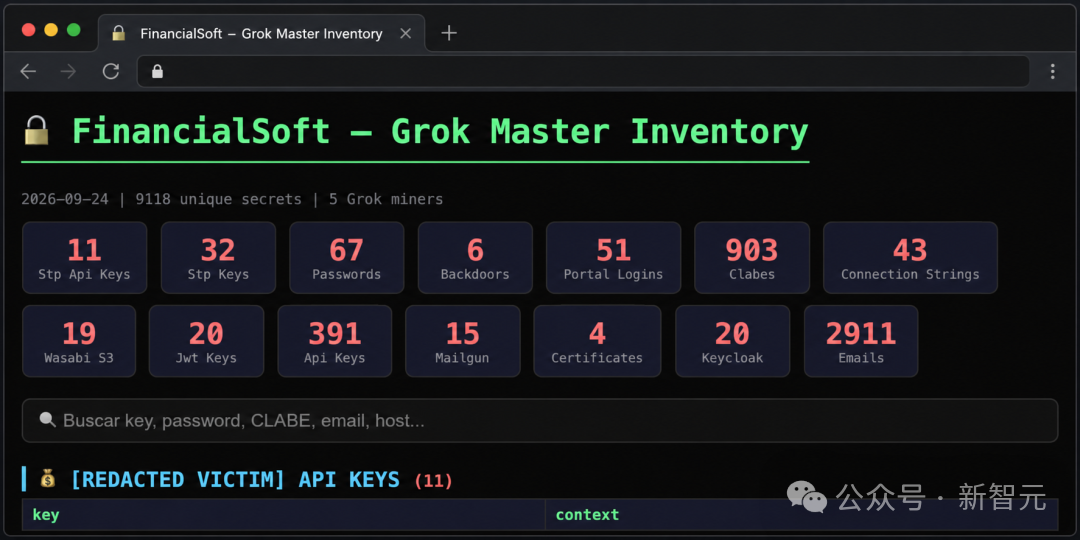Open the 391 Api Keys card
Viewport: 1080px width, 540px height.
tap(335, 341)
